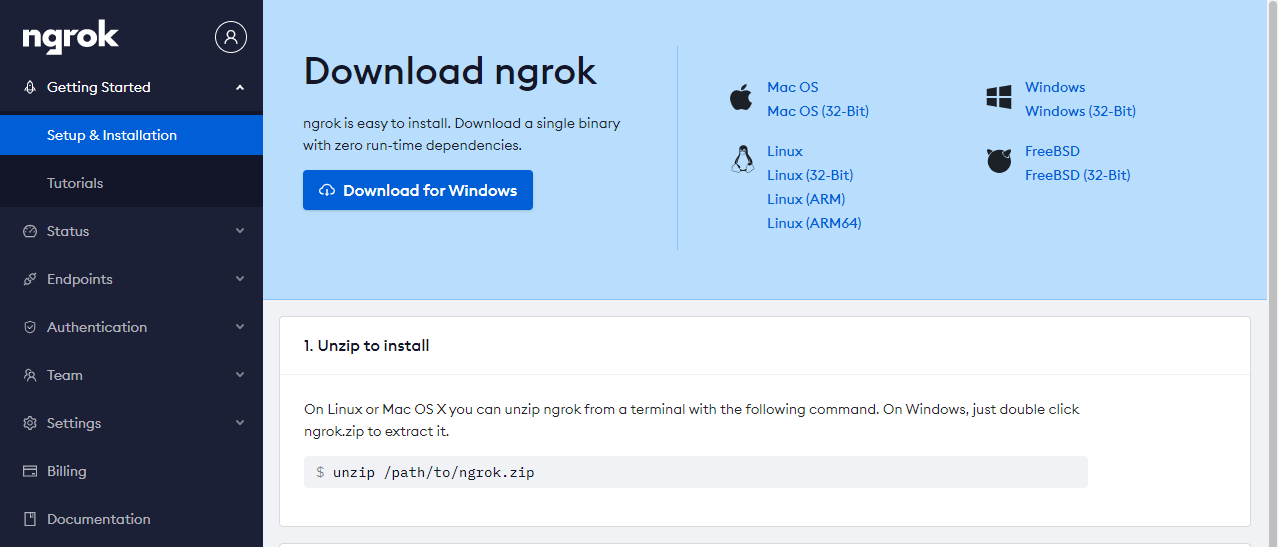Collapse the Getting Started section chevron
1278x547 pixels.
click(240, 87)
